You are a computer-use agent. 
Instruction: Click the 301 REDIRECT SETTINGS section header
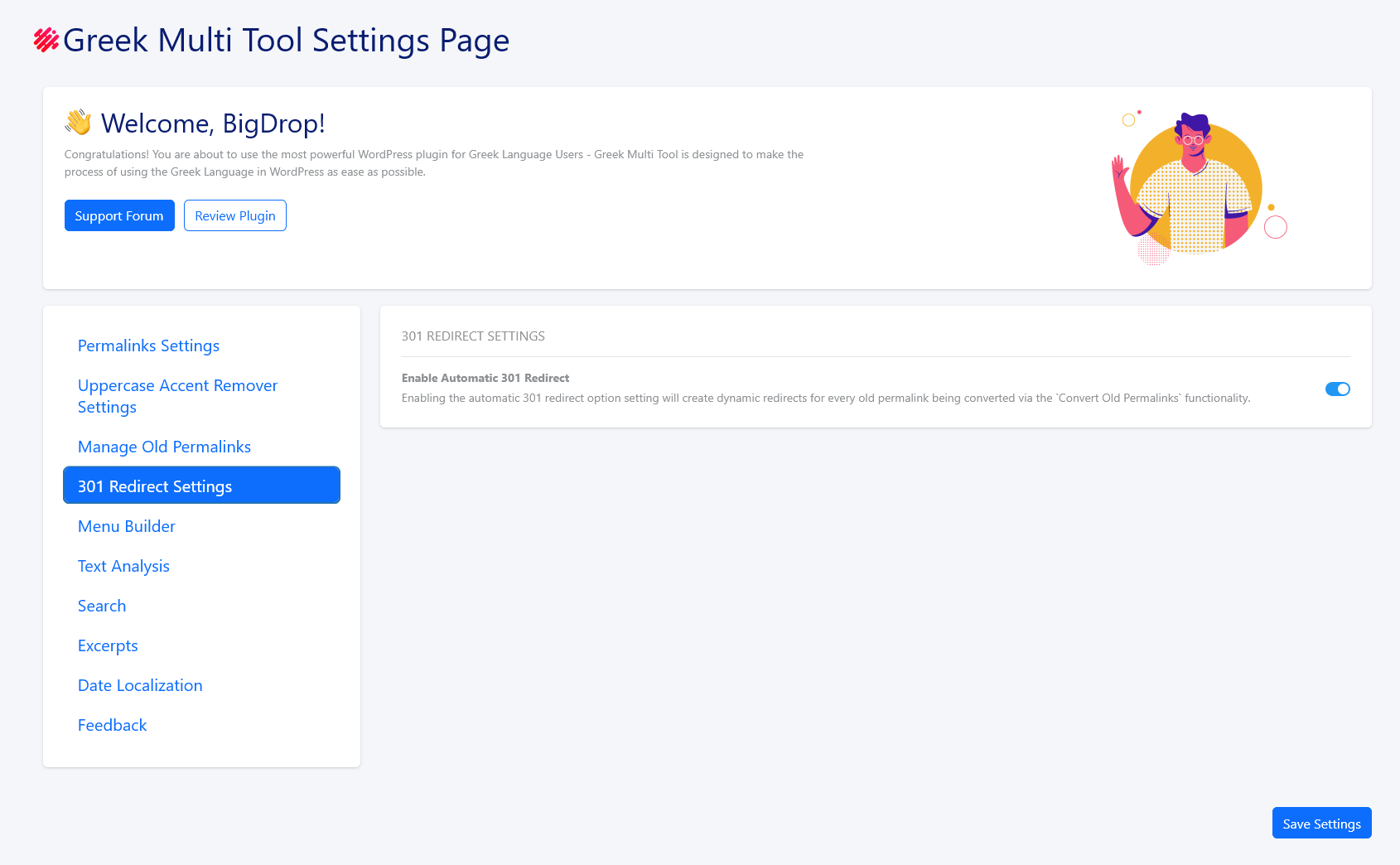pyautogui.click(x=473, y=336)
